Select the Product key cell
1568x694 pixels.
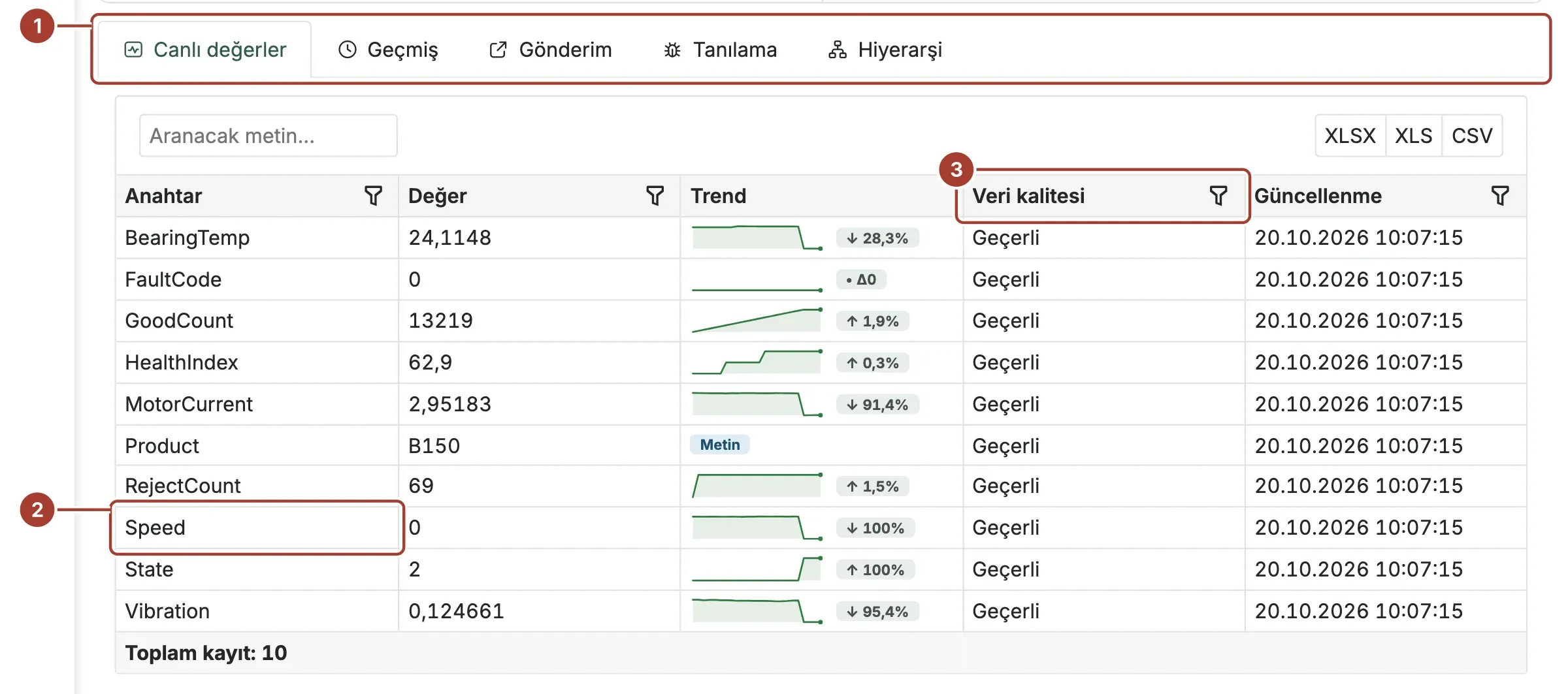(x=257, y=445)
